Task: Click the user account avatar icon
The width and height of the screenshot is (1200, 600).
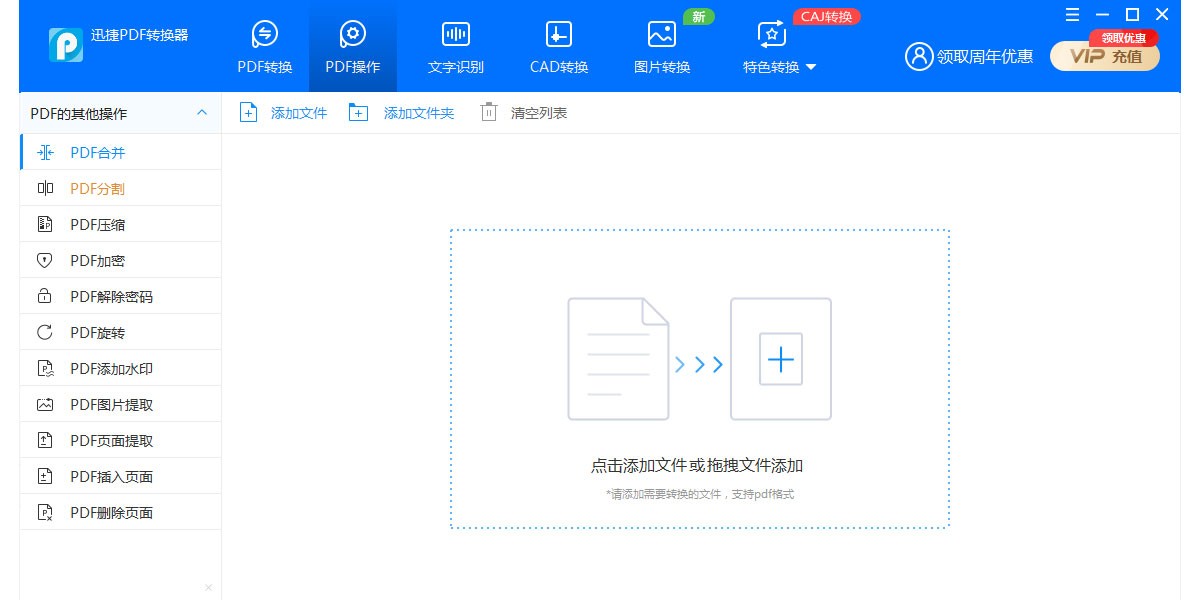Action: click(x=918, y=56)
